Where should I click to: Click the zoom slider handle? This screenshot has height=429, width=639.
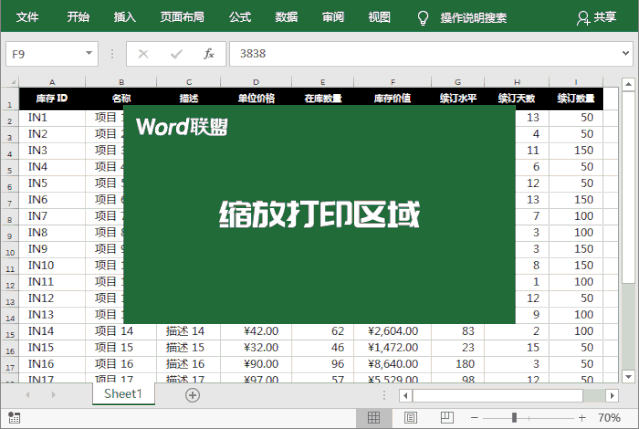514,418
